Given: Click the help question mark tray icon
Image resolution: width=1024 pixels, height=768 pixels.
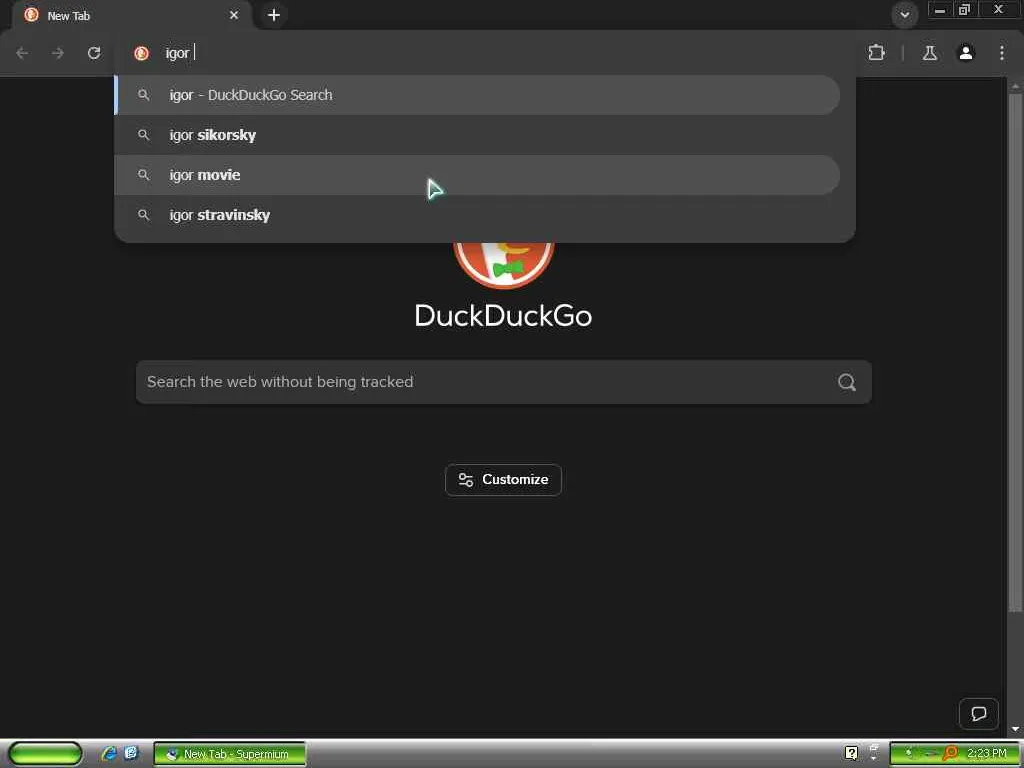Looking at the screenshot, I should 852,754.
